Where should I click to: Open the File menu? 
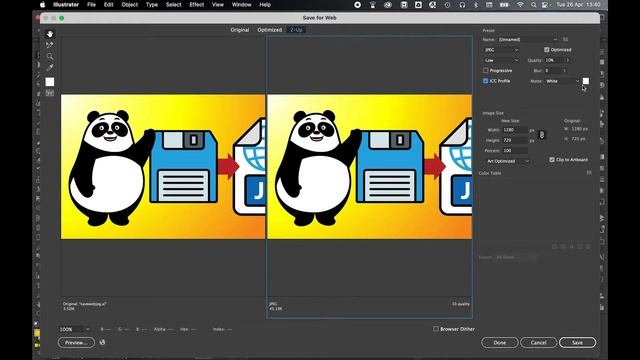point(91,5)
